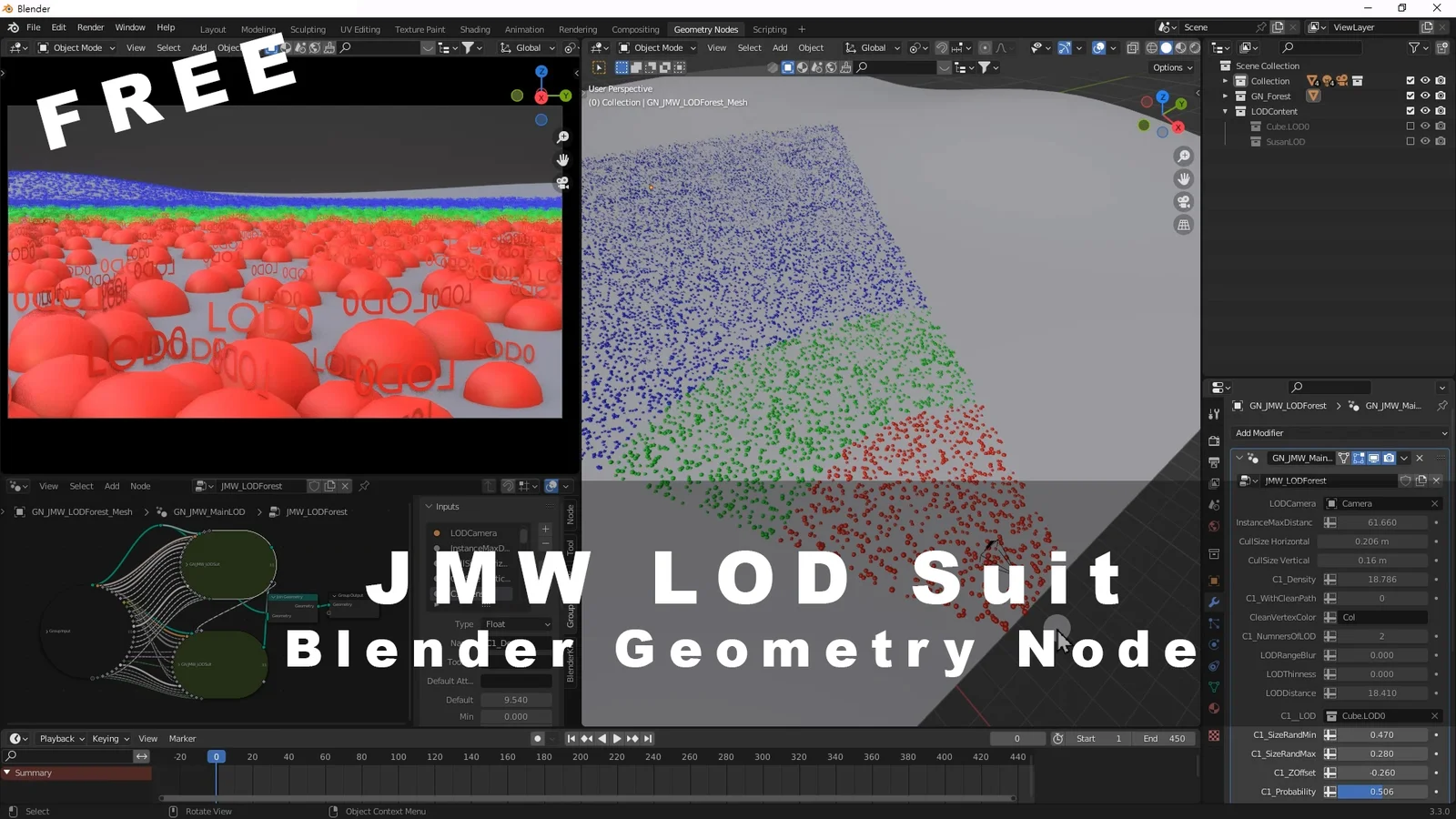
Task: Switch to orthographic grid view icon
Action: pos(1183,225)
